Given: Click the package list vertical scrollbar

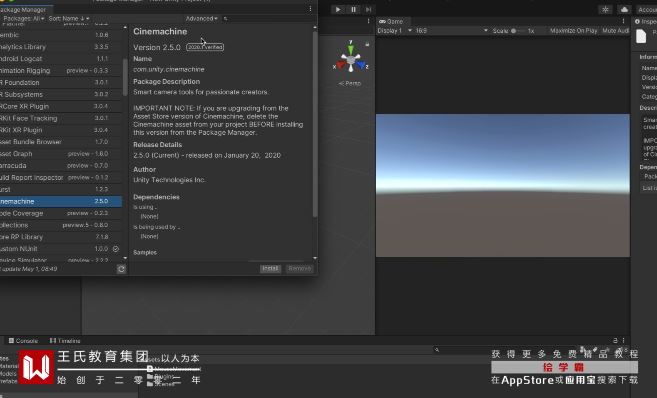Looking at the screenshot, I should (125, 77).
